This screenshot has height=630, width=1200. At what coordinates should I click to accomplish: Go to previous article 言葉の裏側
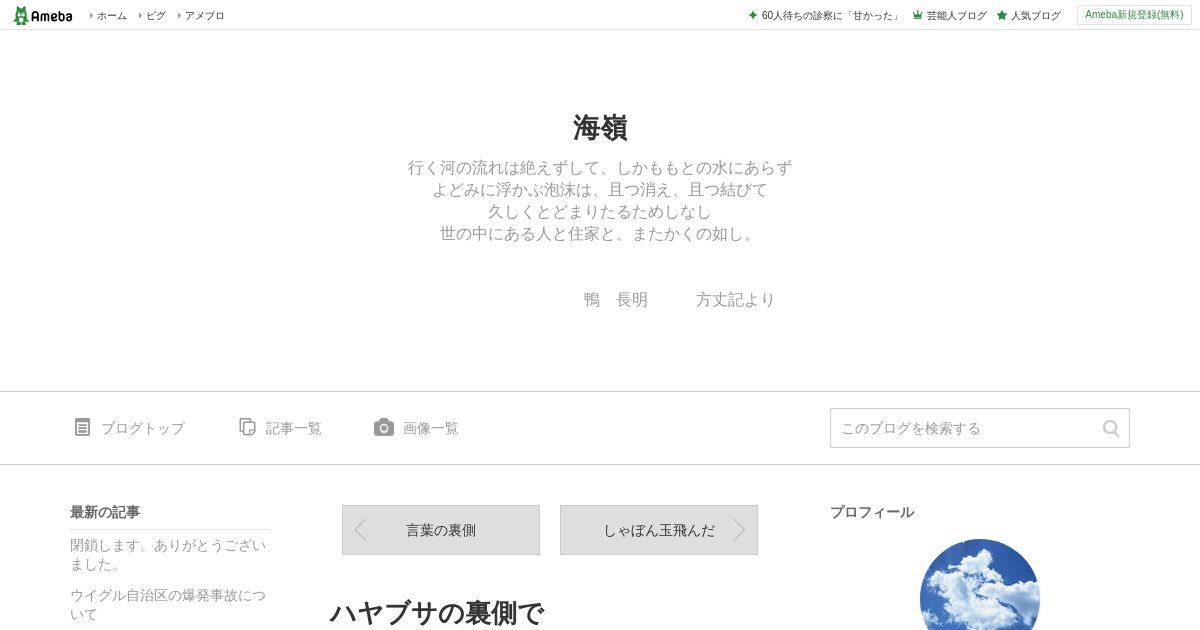pyautogui.click(x=441, y=530)
